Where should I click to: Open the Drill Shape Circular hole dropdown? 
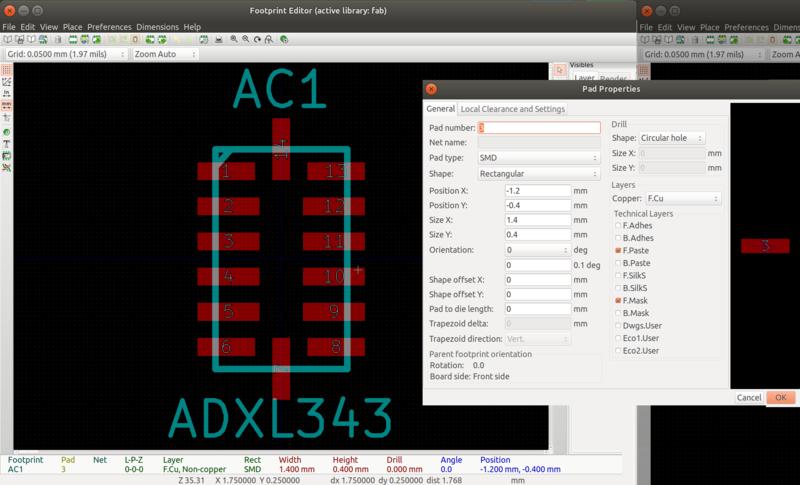pos(672,138)
